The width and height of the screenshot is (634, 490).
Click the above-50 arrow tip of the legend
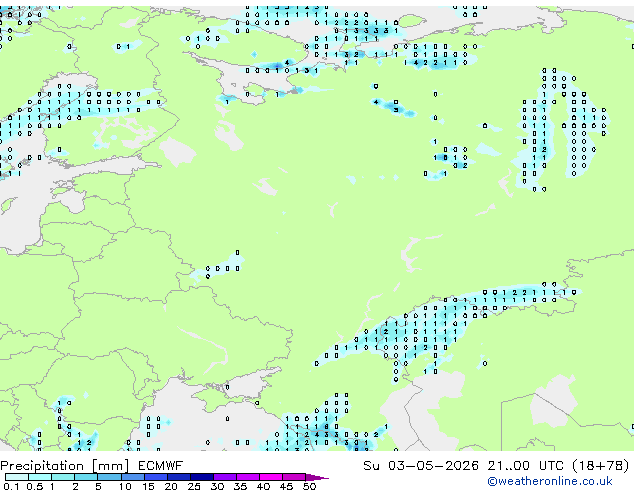point(317,477)
